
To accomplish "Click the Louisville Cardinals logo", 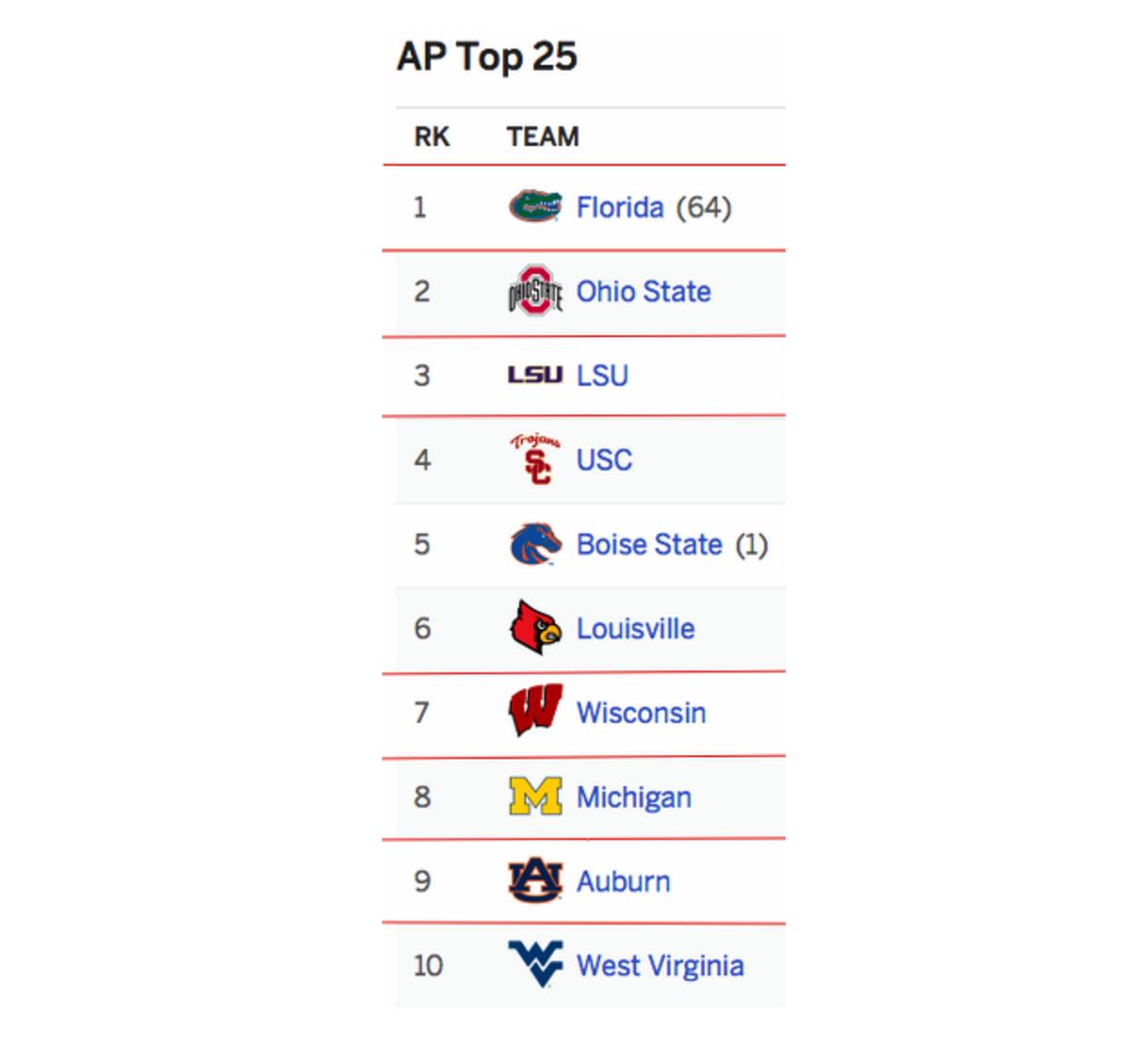I will coord(535,628).
